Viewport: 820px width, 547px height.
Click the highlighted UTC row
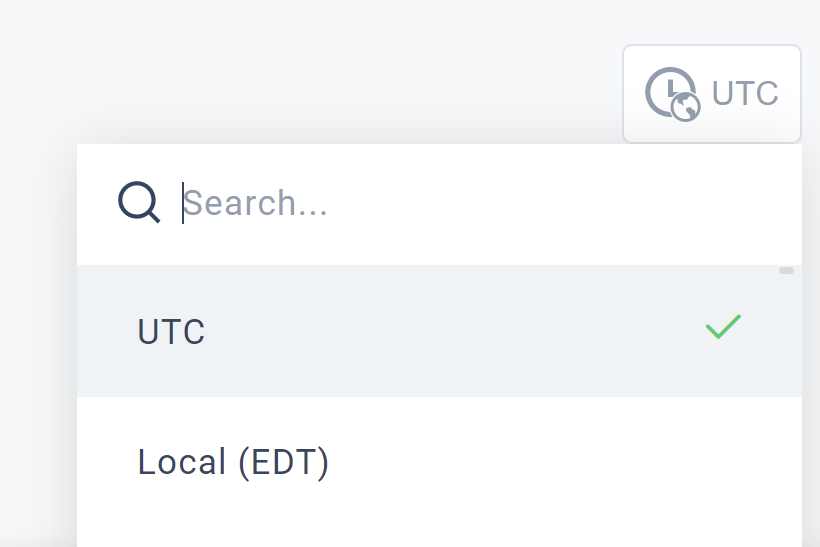pos(439,331)
